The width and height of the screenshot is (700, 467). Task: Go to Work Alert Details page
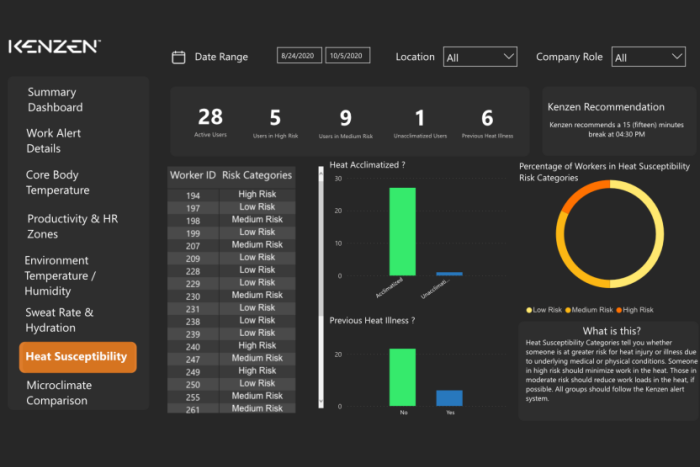[x=53, y=141]
